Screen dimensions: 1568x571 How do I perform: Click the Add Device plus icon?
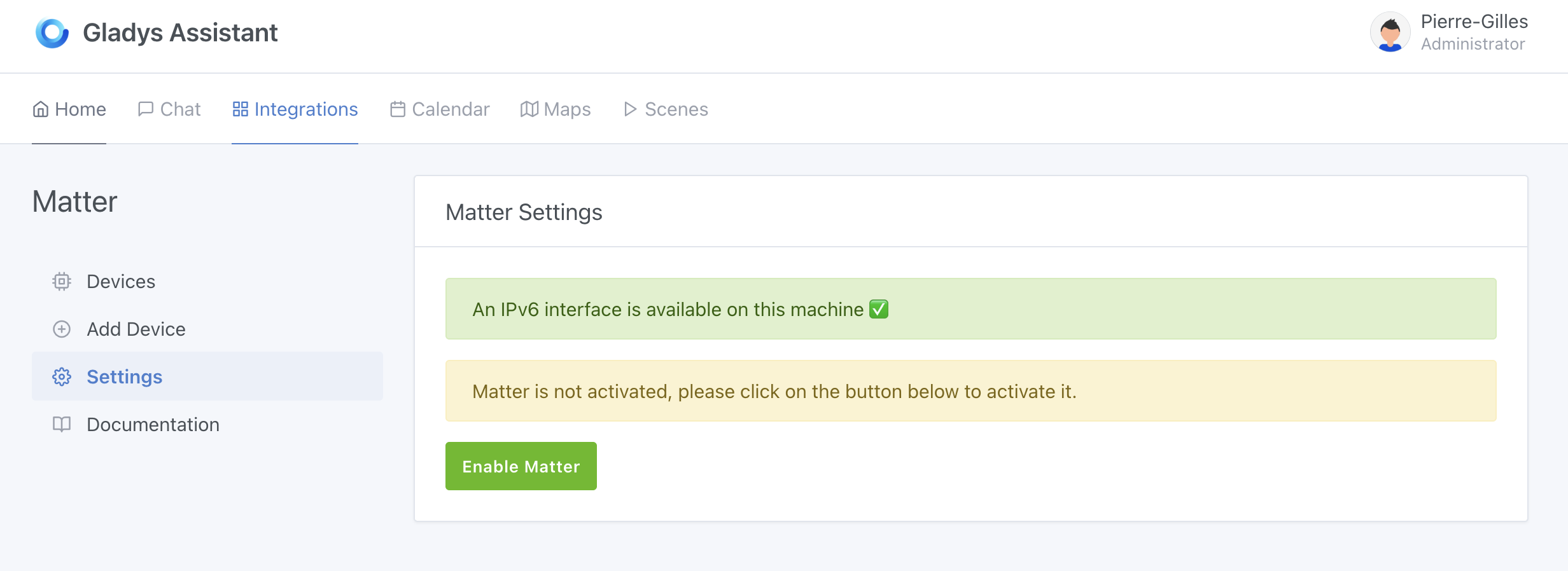click(62, 329)
